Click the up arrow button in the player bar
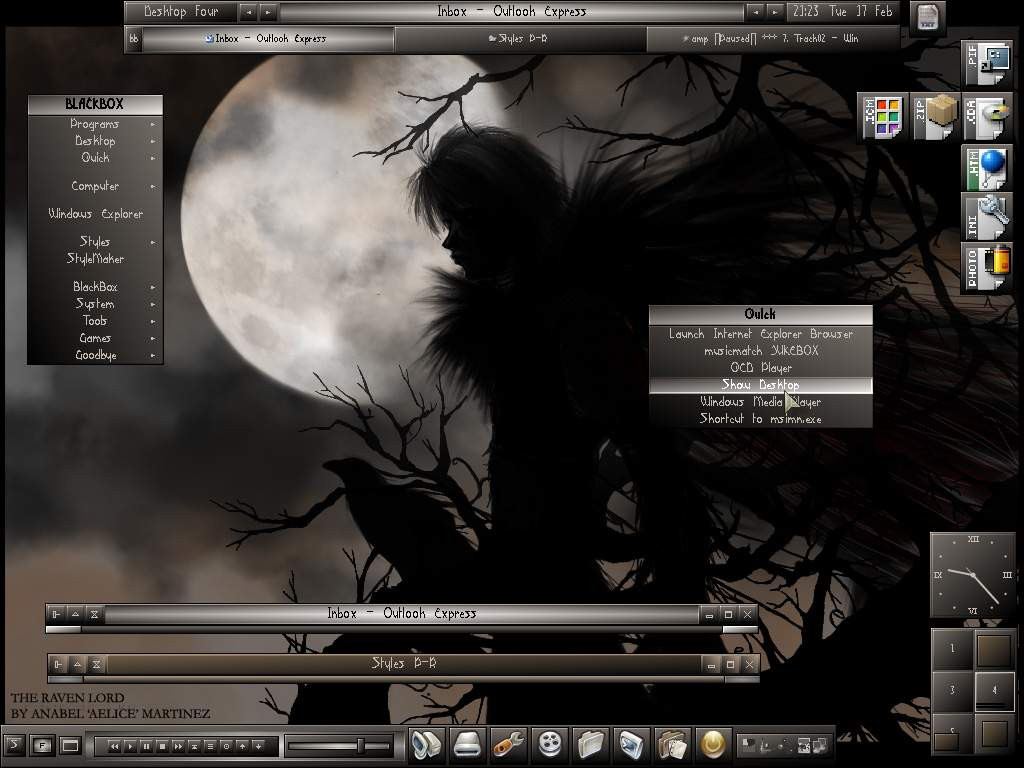Viewport: 1024px width, 768px height. click(x=242, y=746)
